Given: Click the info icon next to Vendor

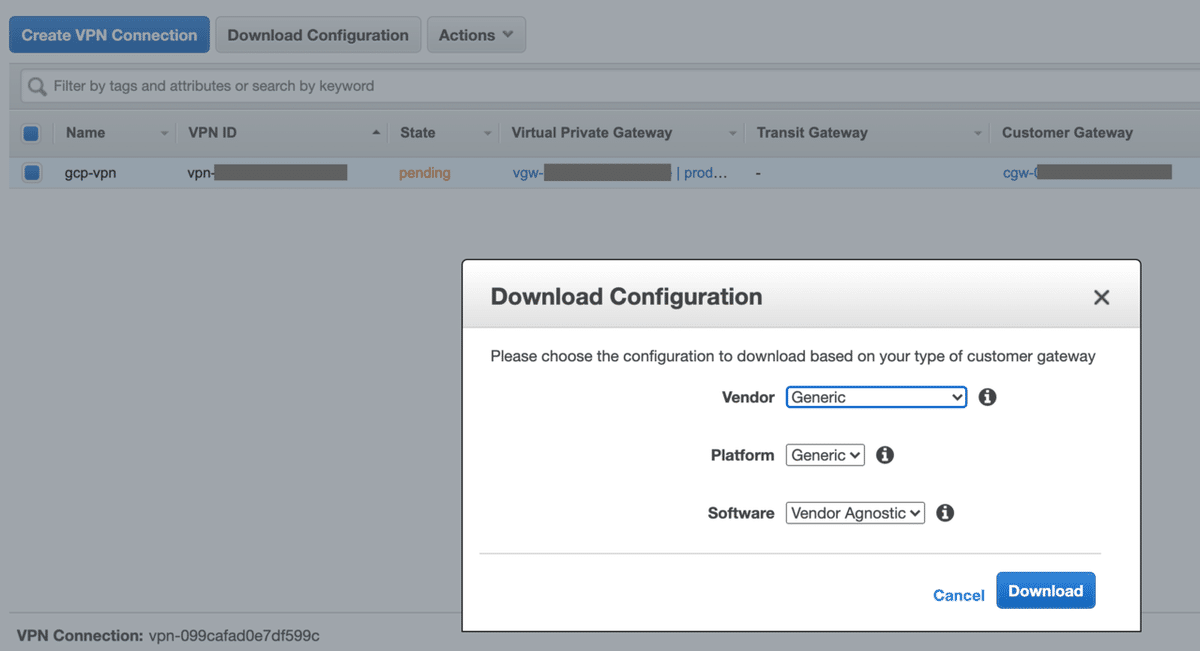Looking at the screenshot, I should [987, 397].
